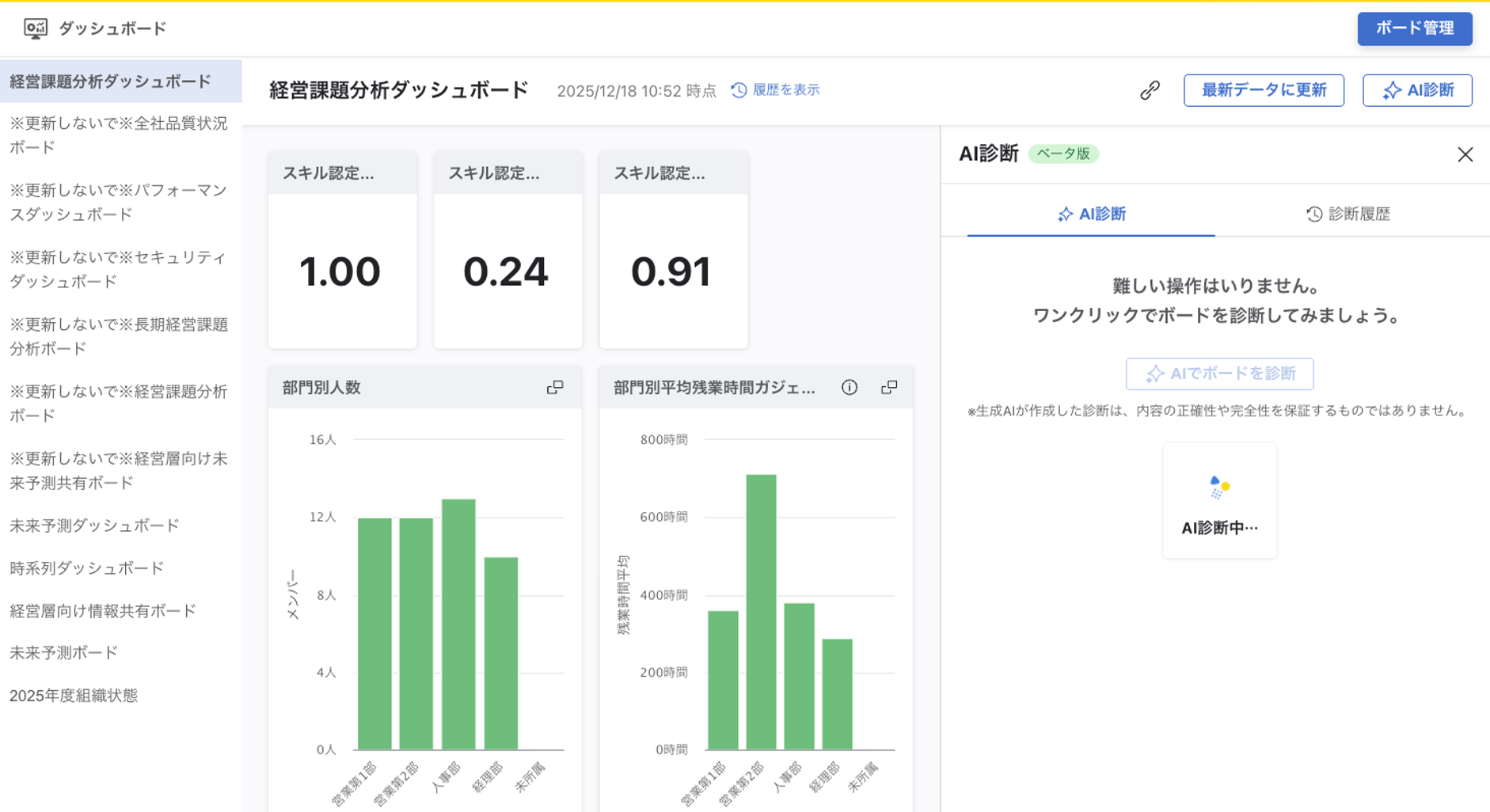Open info icon on 部門別平均残業時間 chart
The image size is (1490, 812).
point(850,387)
